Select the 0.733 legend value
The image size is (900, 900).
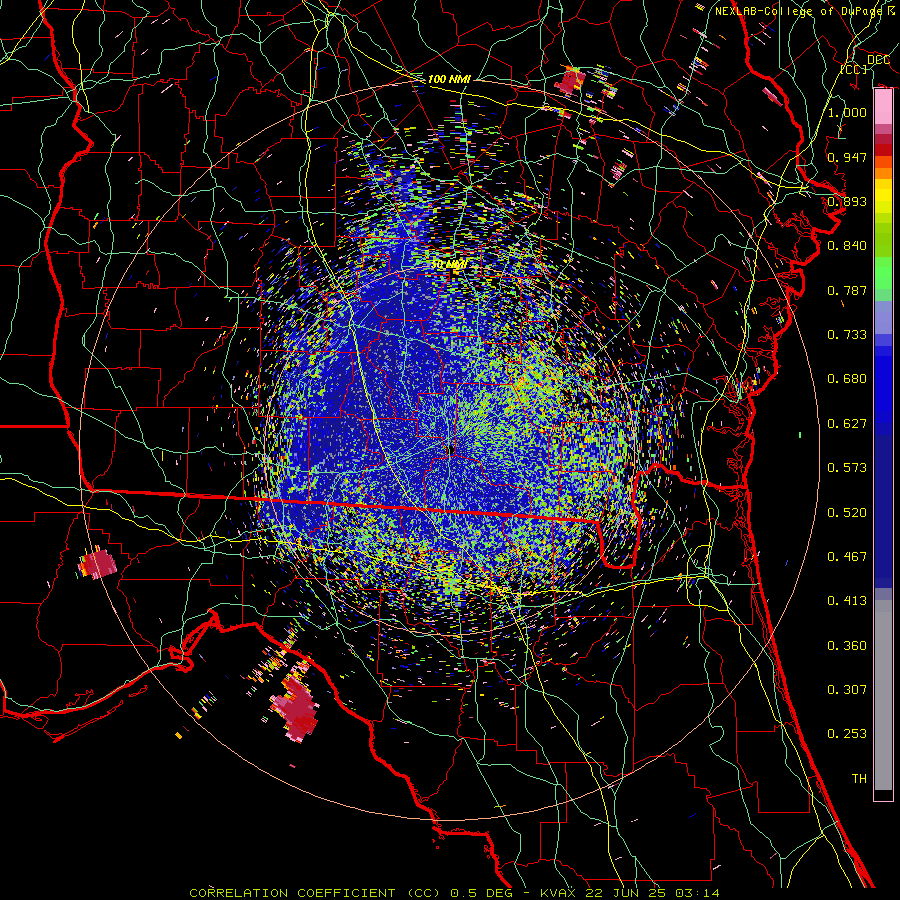click(847, 335)
